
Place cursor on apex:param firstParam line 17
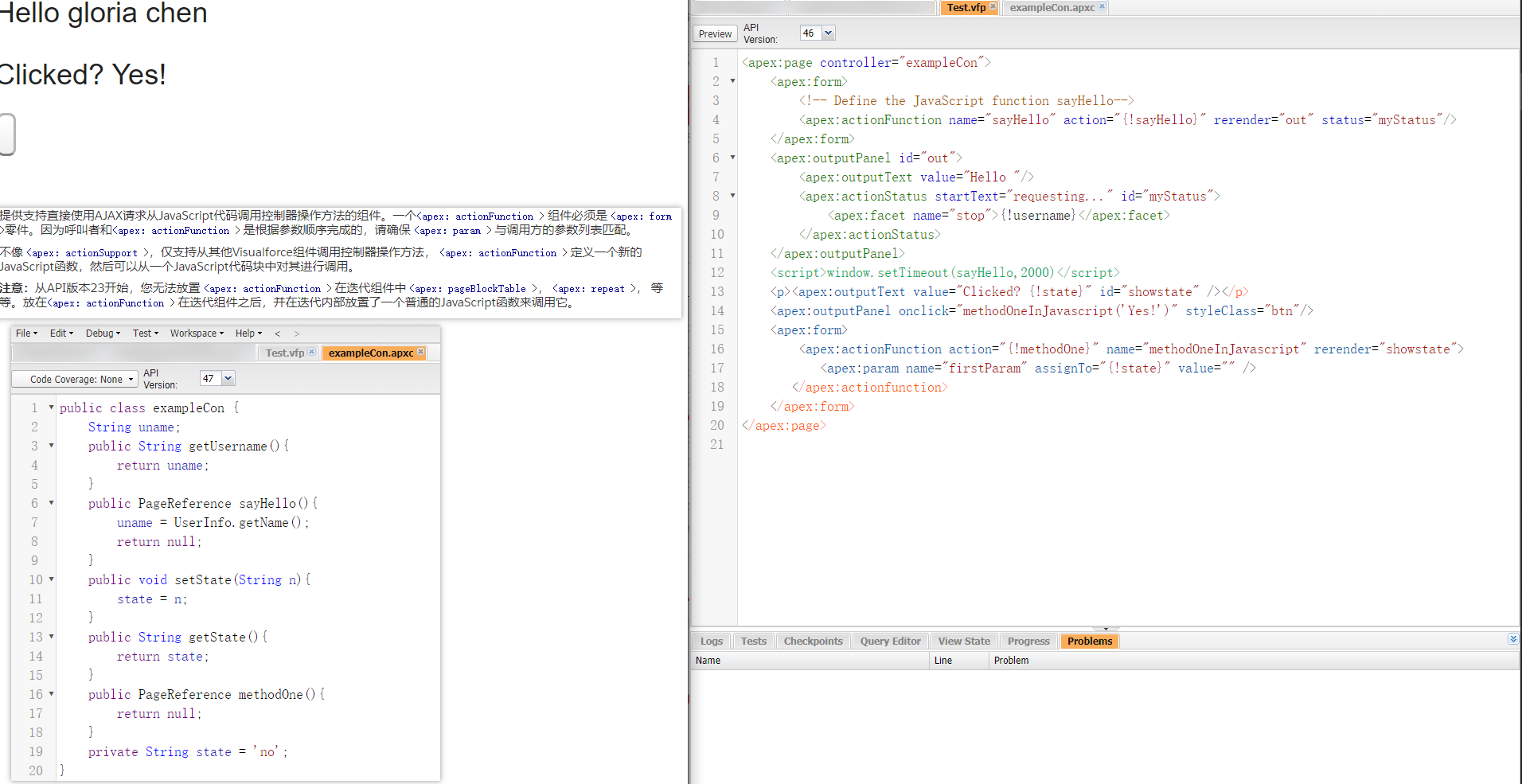1038,368
